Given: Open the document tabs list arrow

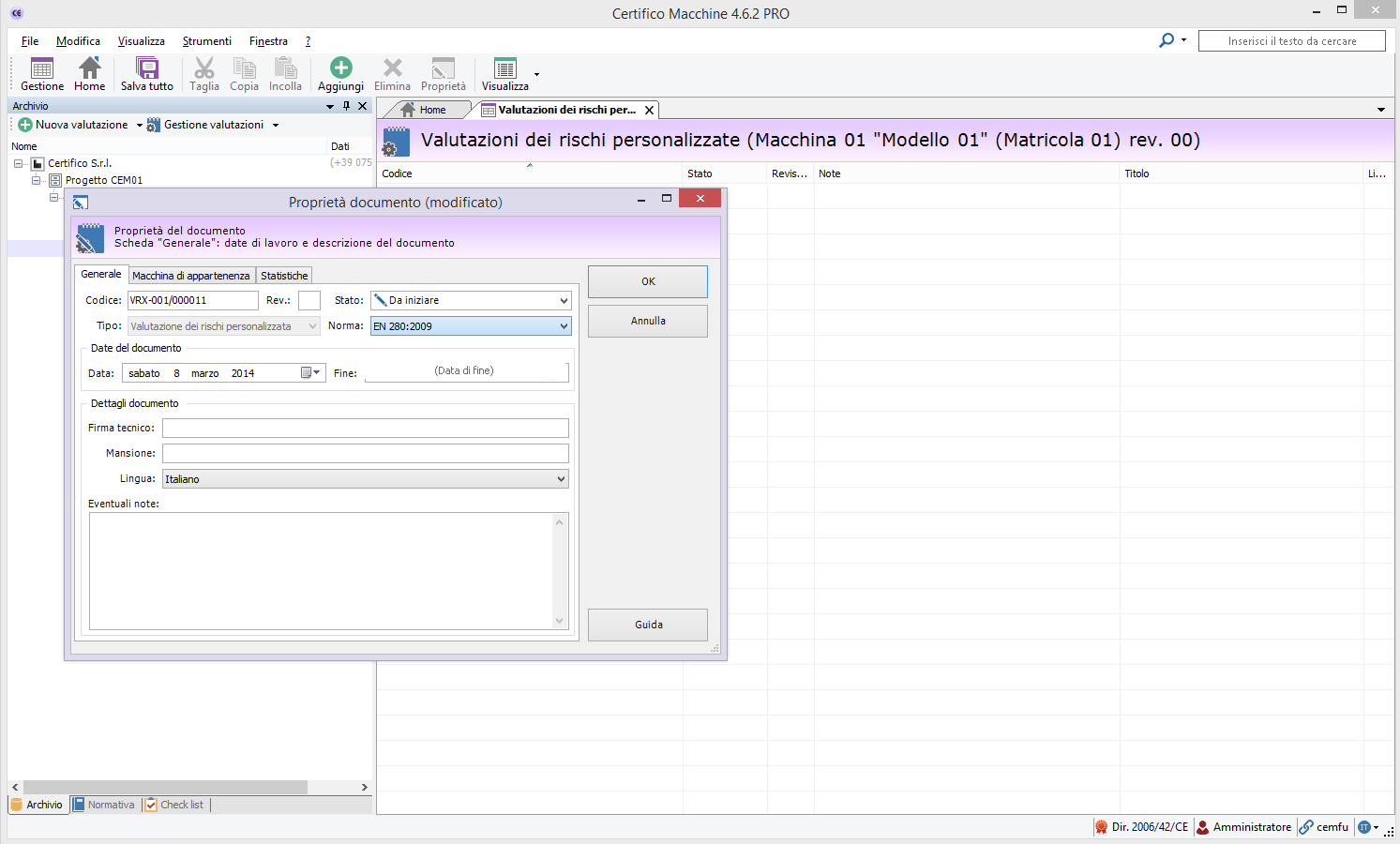Looking at the screenshot, I should [x=1381, y=110].
